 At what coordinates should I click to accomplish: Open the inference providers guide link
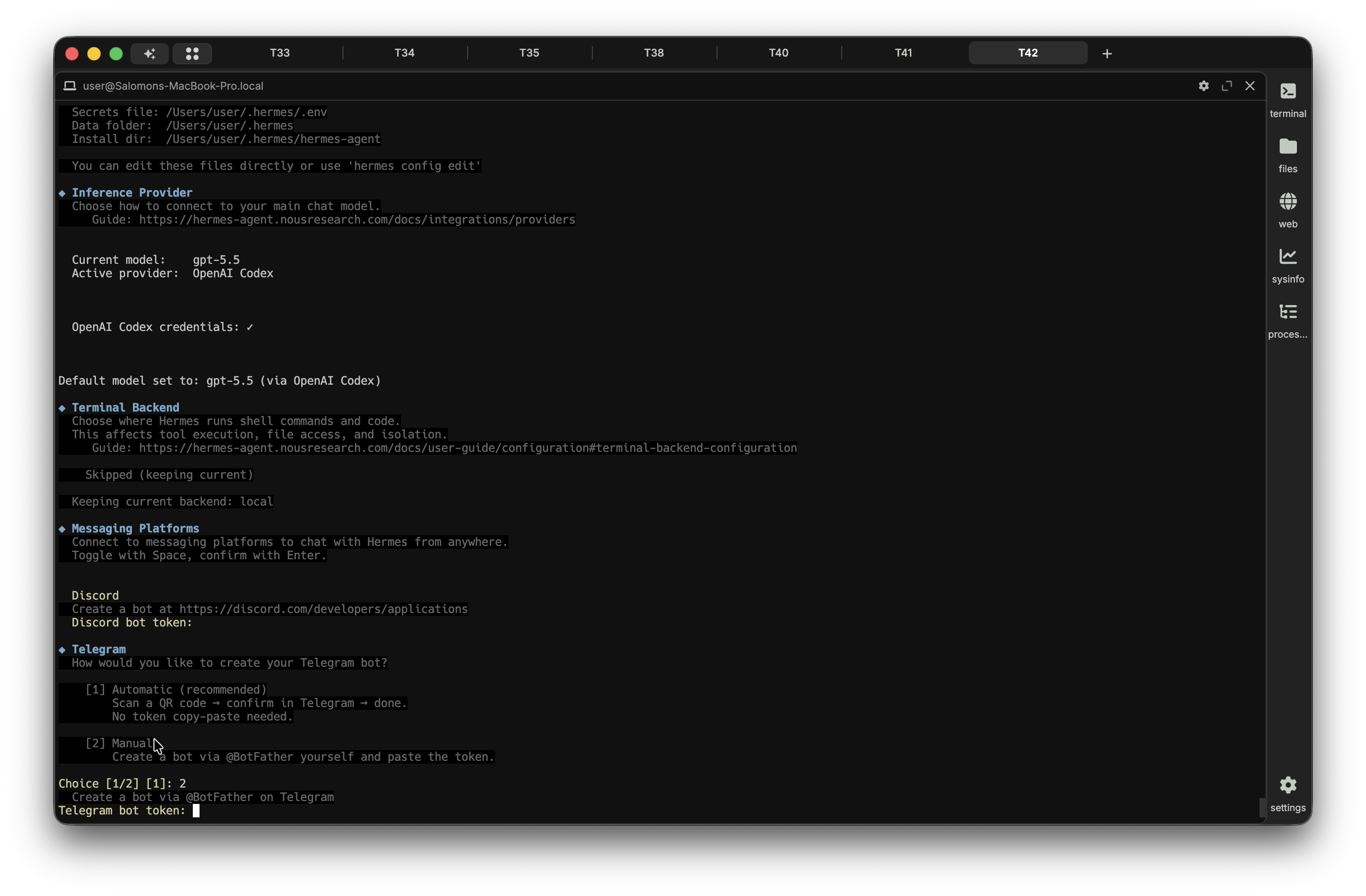356,219
